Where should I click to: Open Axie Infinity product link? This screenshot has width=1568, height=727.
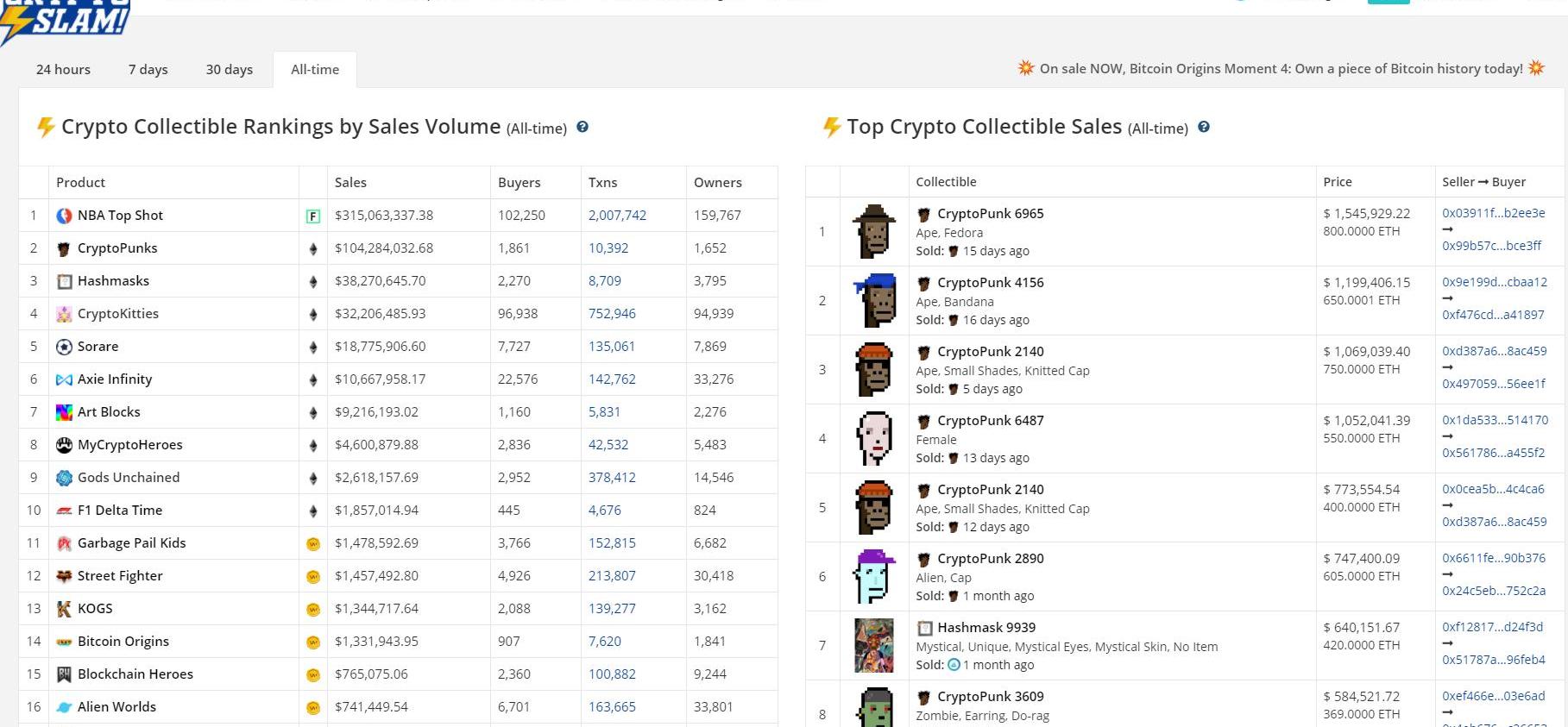coord(115,379)
